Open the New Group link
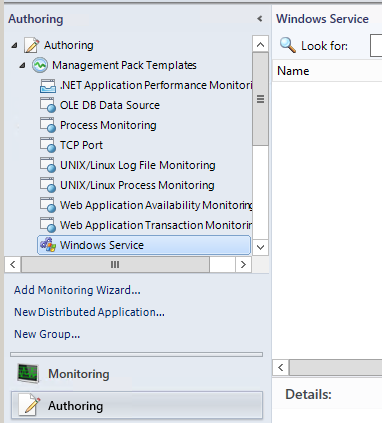 pyautogui.click(x=47, y=334)
